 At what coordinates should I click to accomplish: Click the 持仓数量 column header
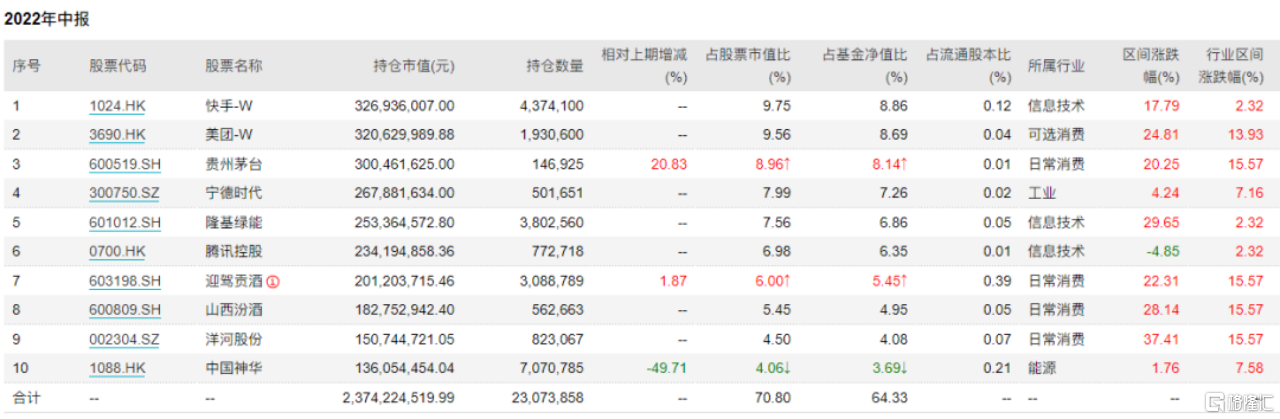click(555, 66)
